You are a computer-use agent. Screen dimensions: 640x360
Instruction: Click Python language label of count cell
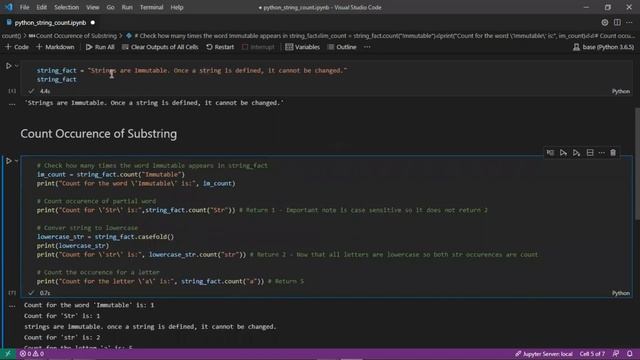(621, 293)
